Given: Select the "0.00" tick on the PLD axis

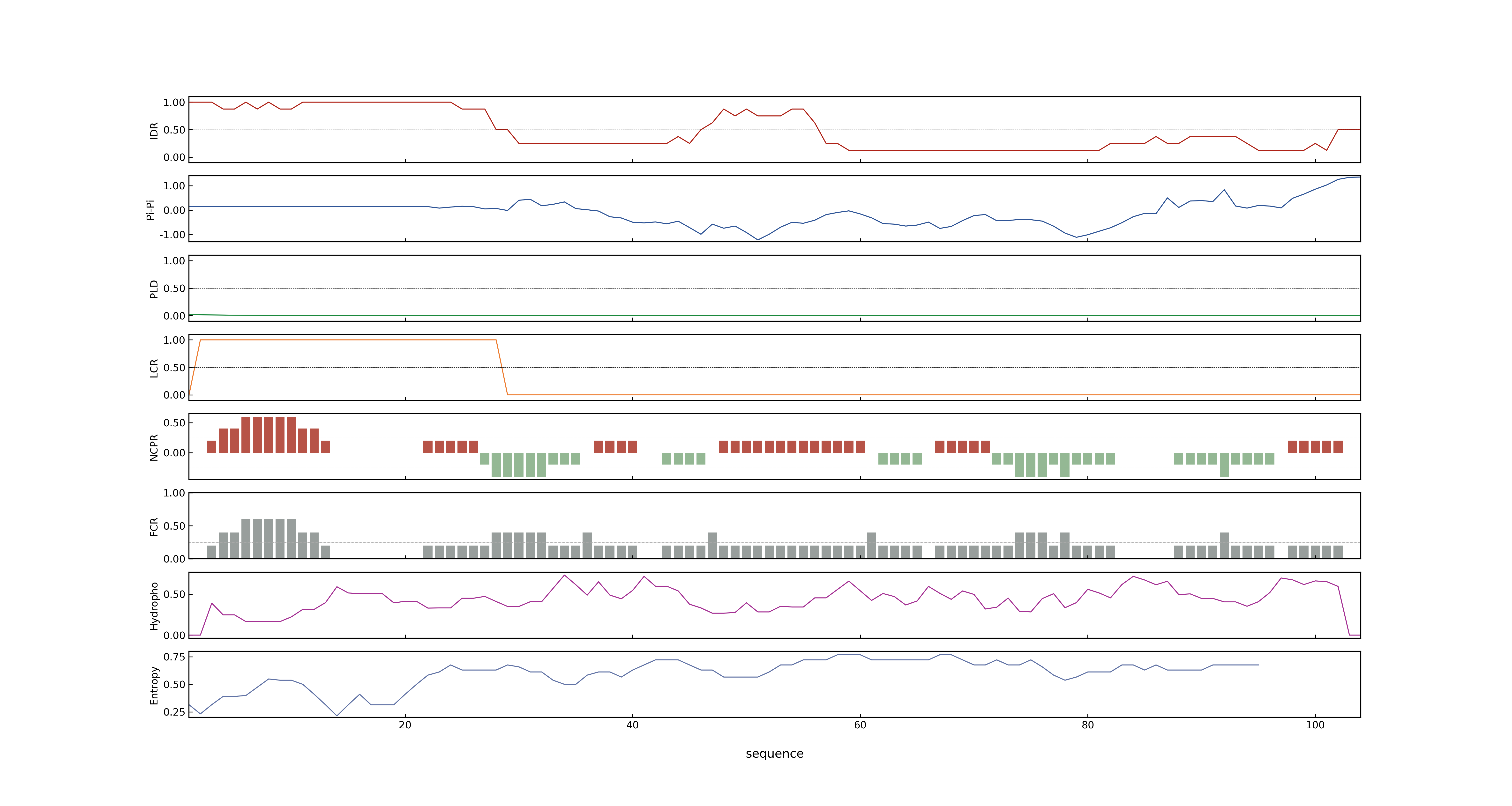Looking at the screenshot, I should pyautogui.click(x=174, y=316).
